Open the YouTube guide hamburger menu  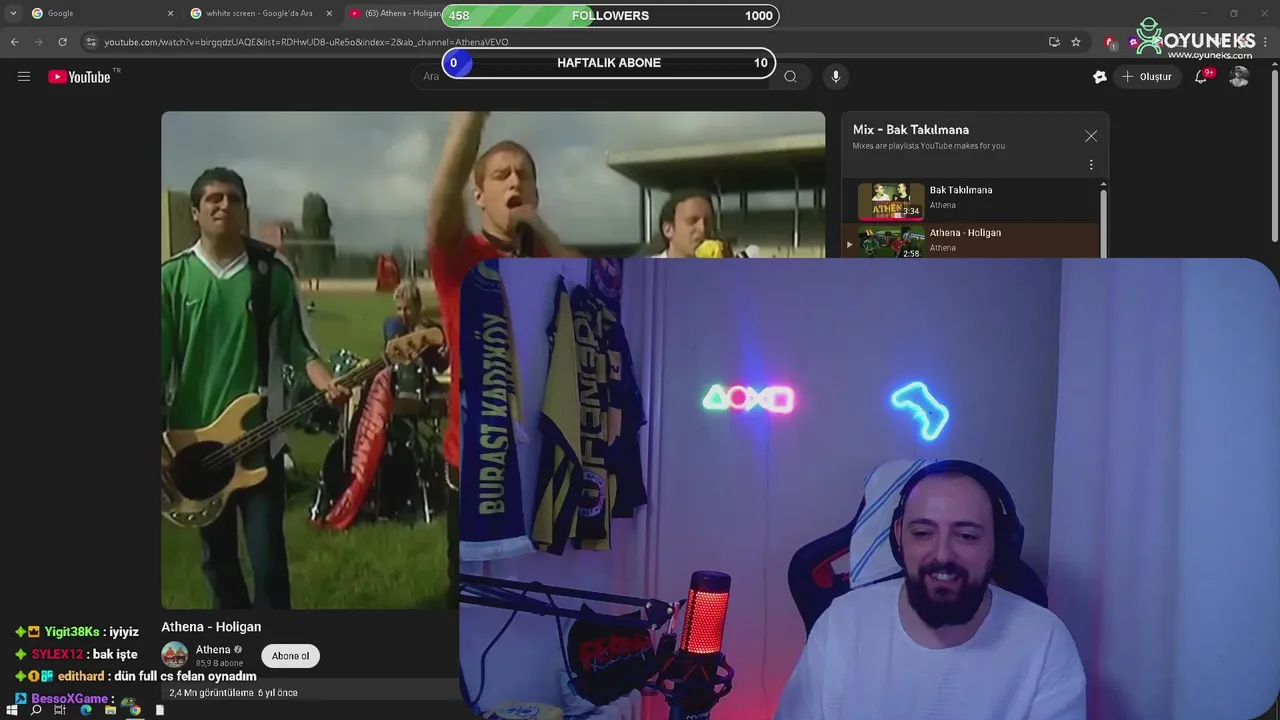pyautogui.click(x=24, y=76)
